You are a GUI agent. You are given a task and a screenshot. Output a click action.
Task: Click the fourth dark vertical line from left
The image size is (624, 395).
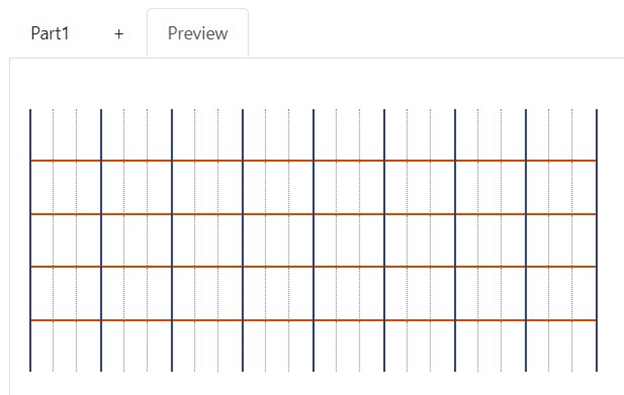tap(243, 240)
